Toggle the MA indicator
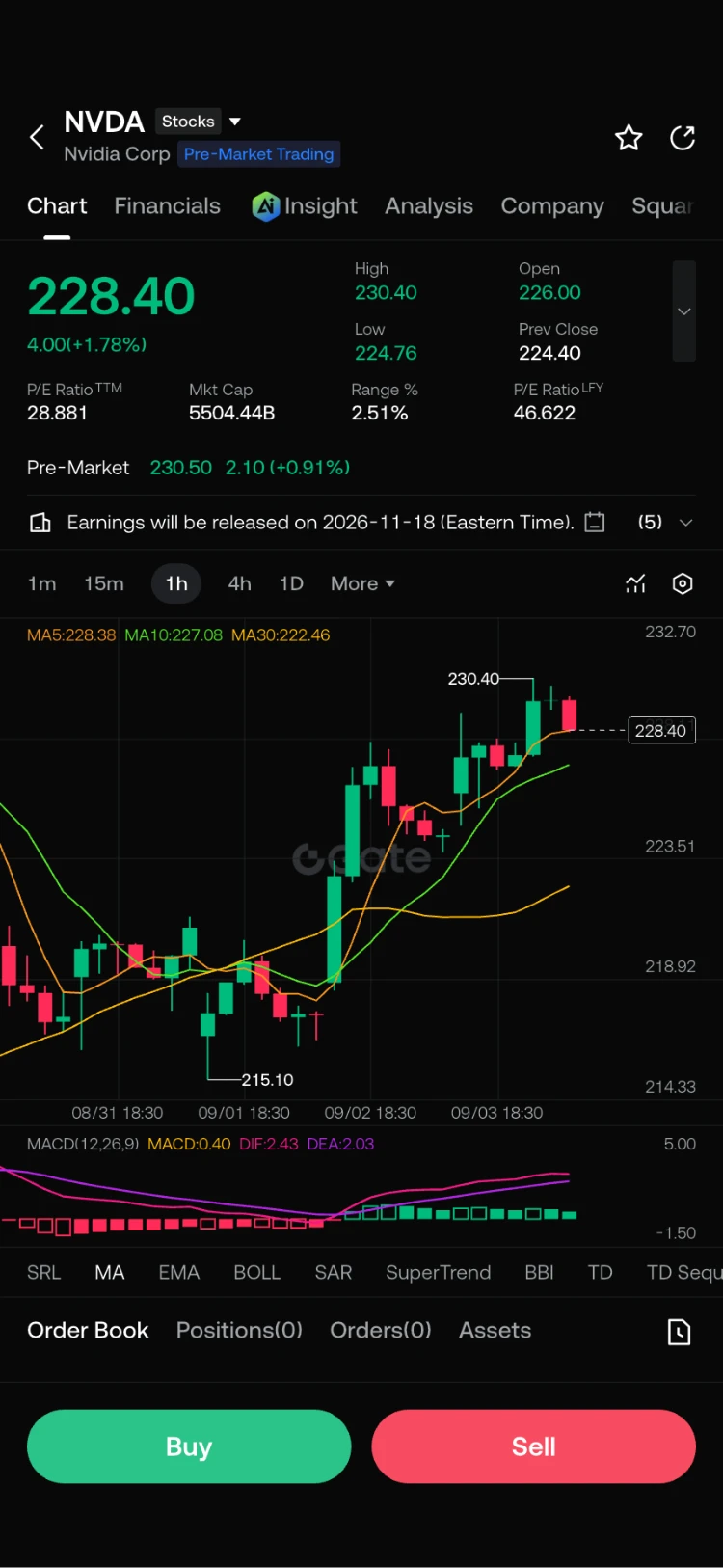Viewport: 723px width, 1568px height. point(110,1273)
